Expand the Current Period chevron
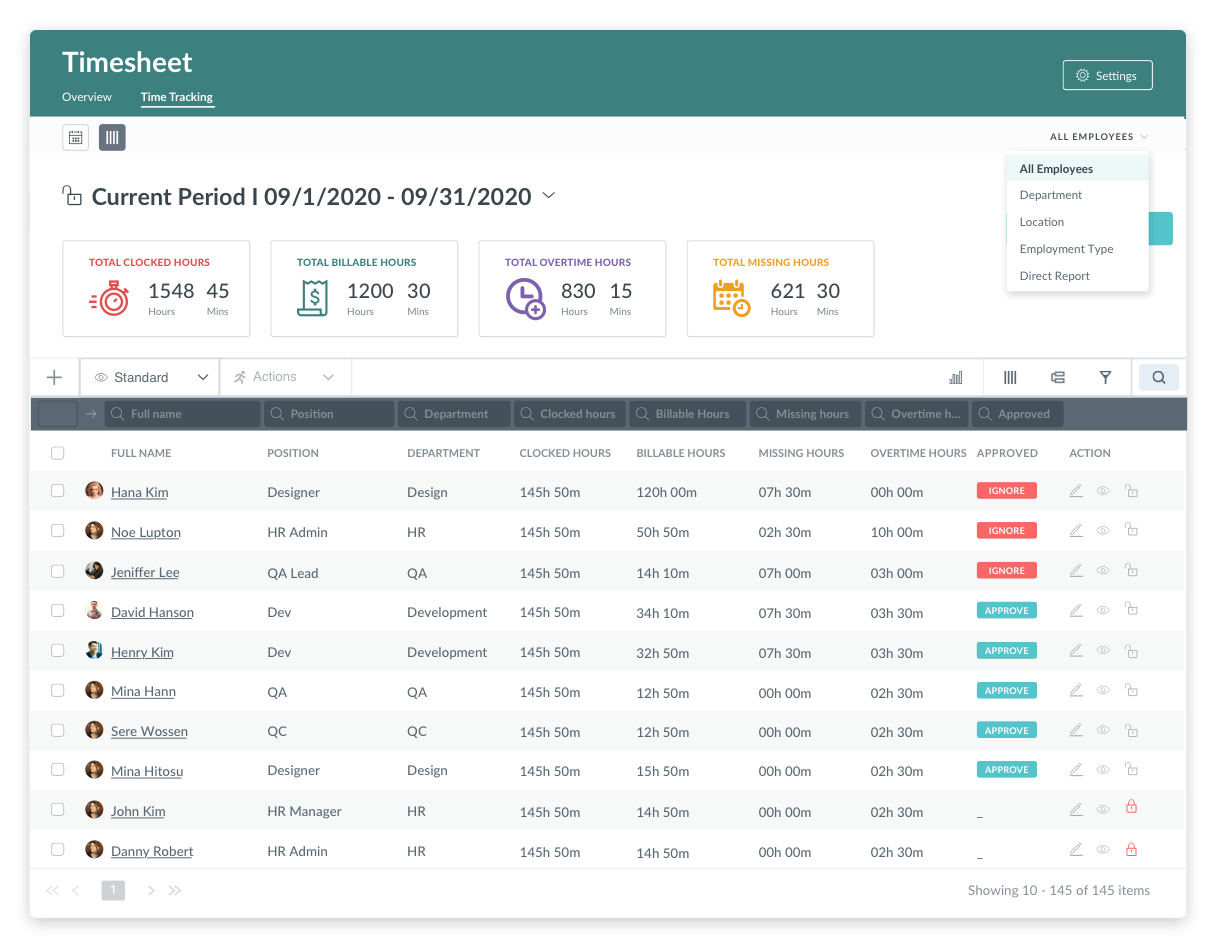 point(548,196)
